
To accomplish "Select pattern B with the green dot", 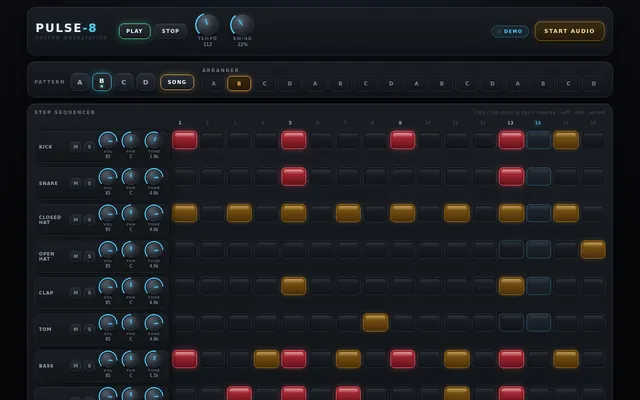I will point(102,82).
